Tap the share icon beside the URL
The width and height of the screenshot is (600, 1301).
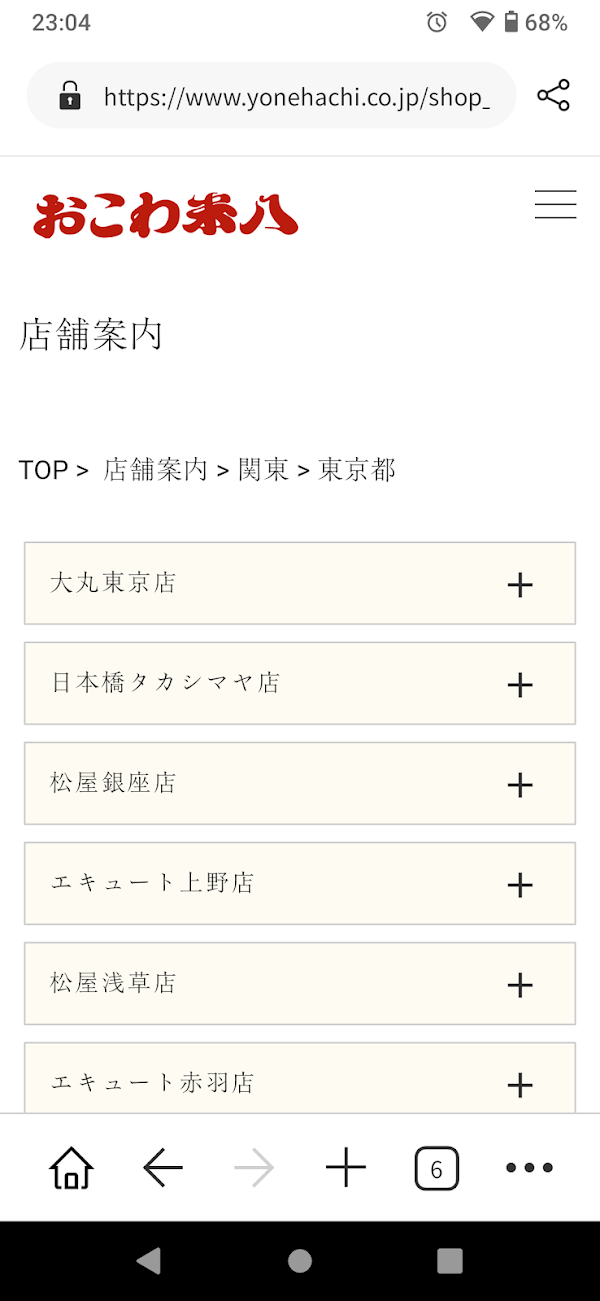553,96
